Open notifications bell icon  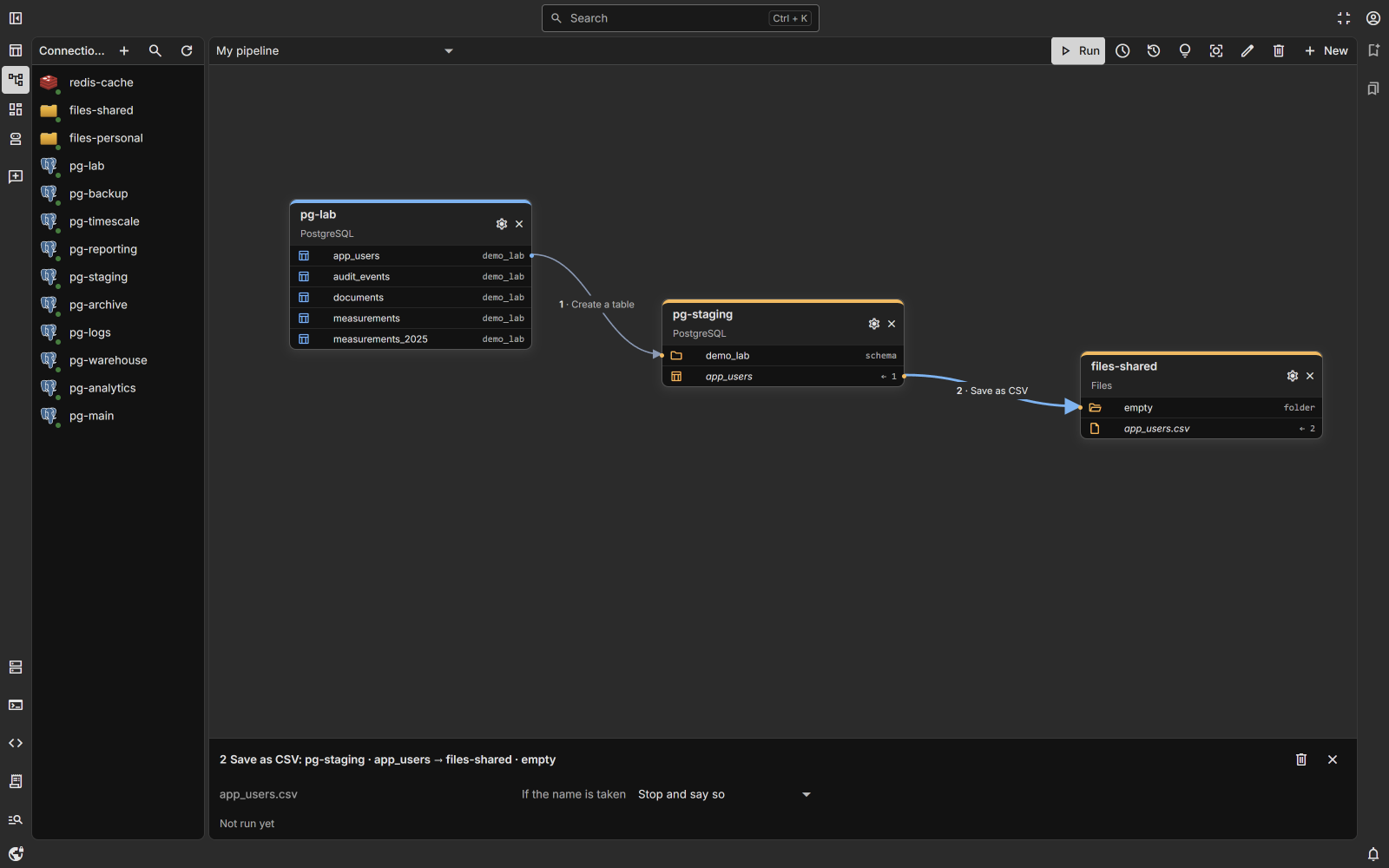pyautogui.click(x=1373, y=854)
